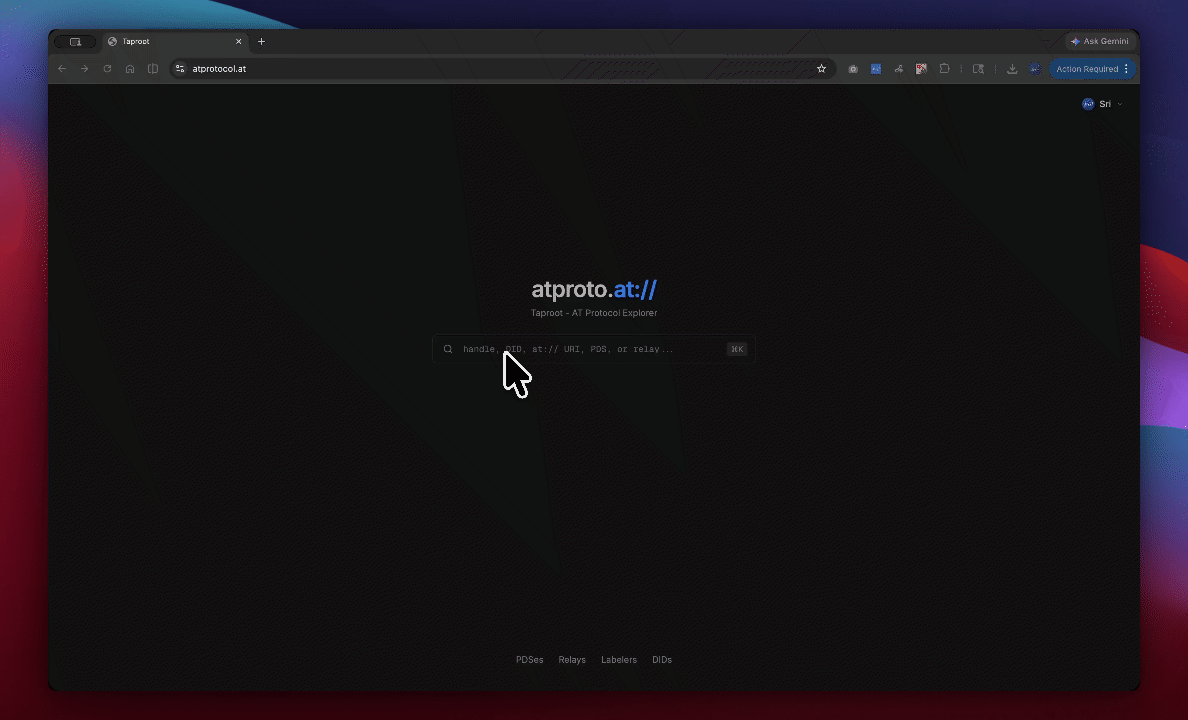Click the search input field
1188x720 pixels.
tap(590, 349)
